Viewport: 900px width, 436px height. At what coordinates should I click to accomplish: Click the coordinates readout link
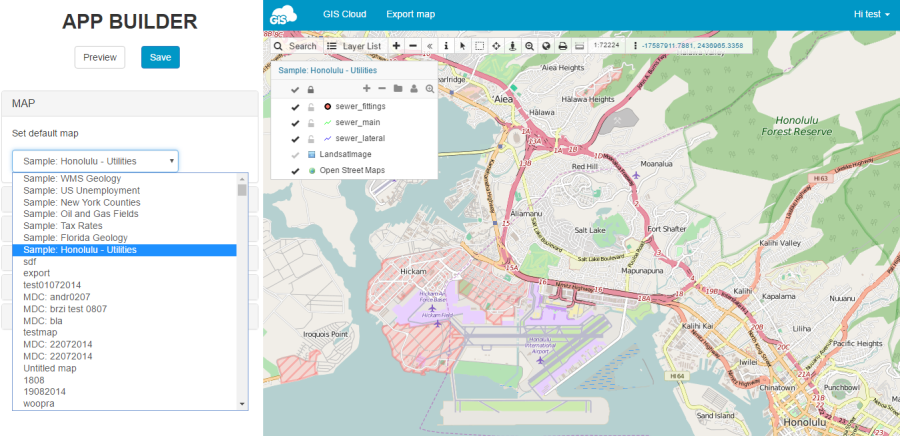[693, 45]
